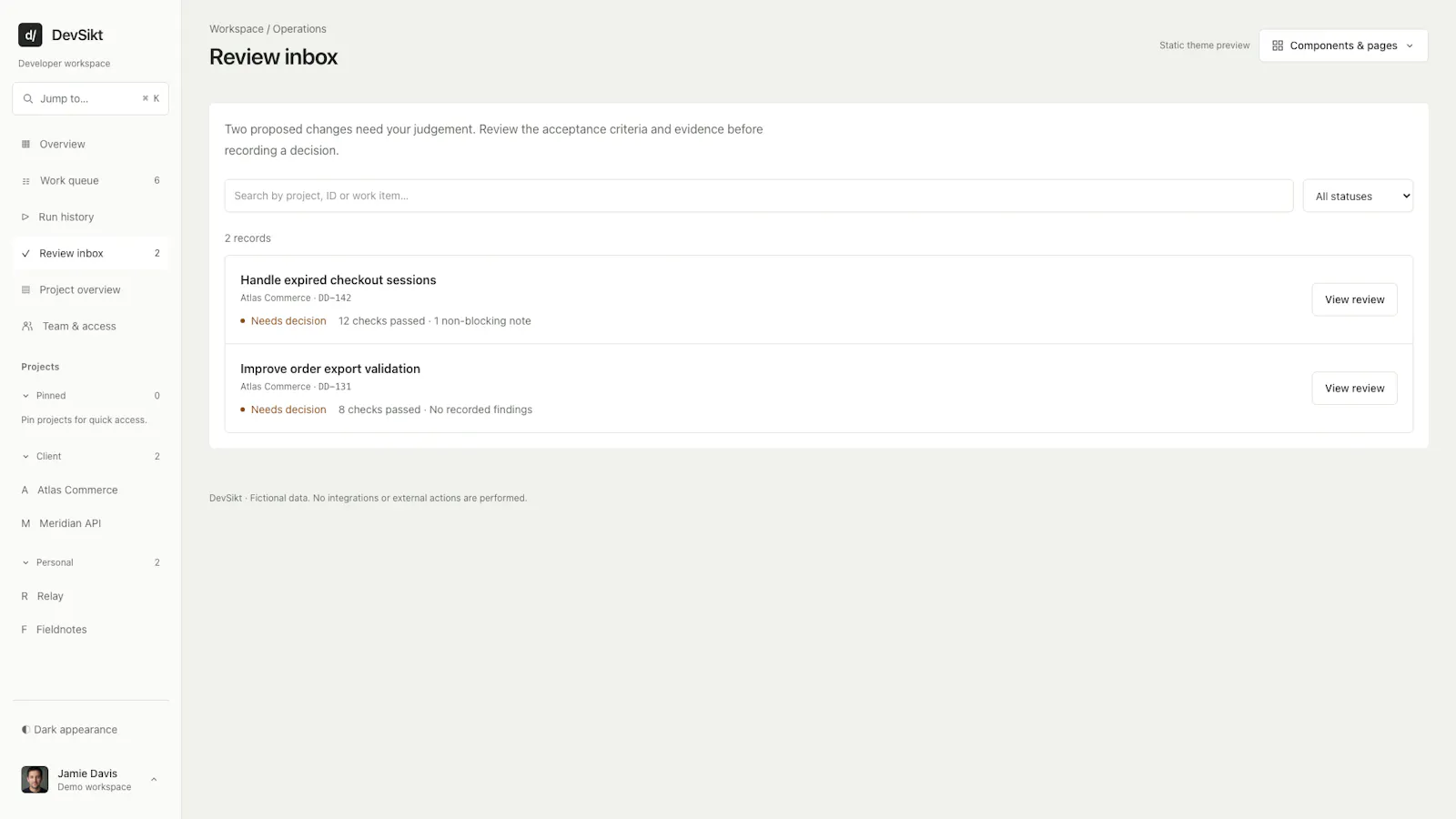1456x819 pixels.
Task: Collapse the Pinned projects group
Action: click(x=90, y=396)
